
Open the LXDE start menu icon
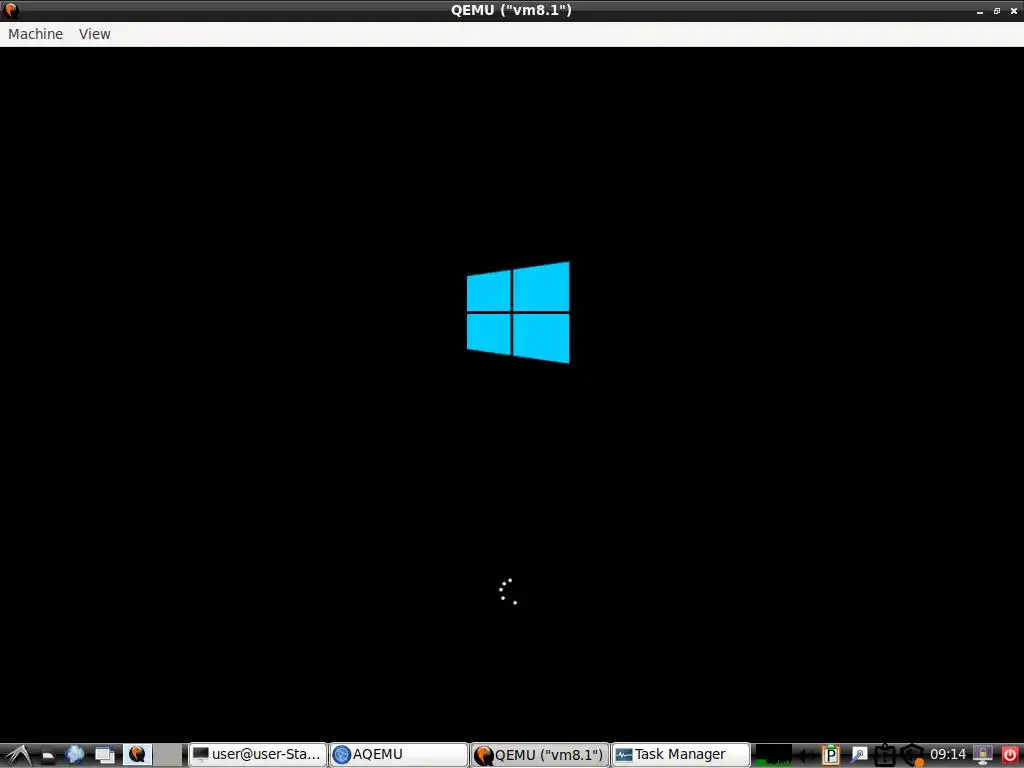point(16,754)
